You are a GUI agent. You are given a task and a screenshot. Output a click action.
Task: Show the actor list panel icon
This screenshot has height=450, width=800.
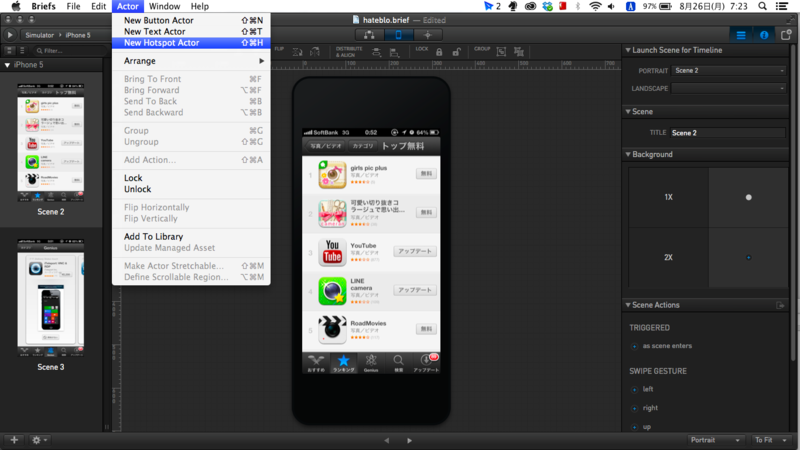click(741, 35)
